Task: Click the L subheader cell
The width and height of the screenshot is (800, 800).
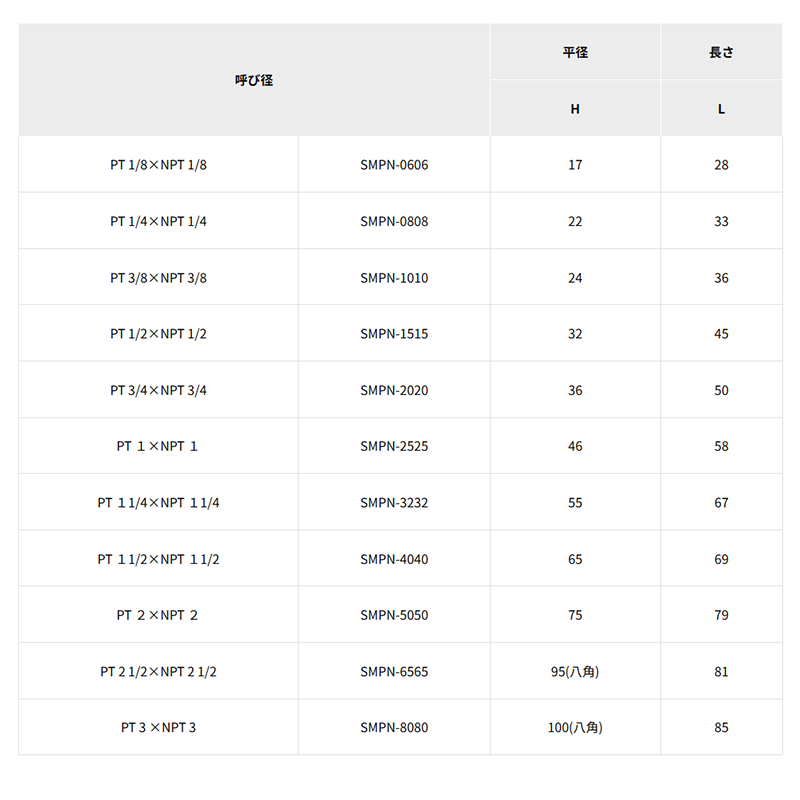Action: point(721,109)
